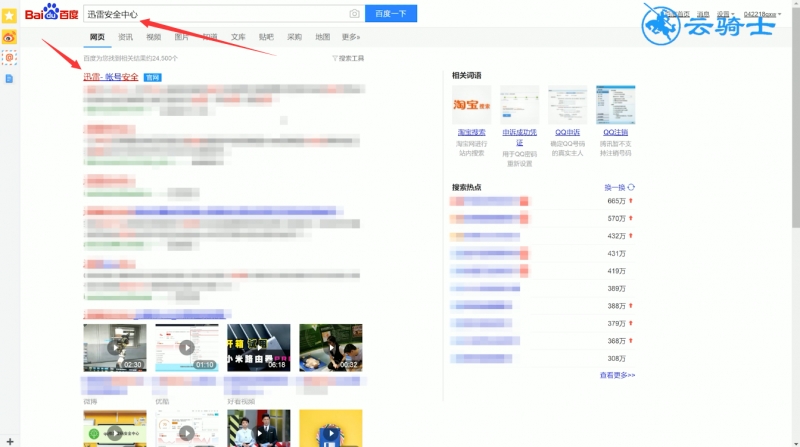800x447 pixels.
Task: Open the 申诉成功凭证 related term link
Action: coord(519,137)
